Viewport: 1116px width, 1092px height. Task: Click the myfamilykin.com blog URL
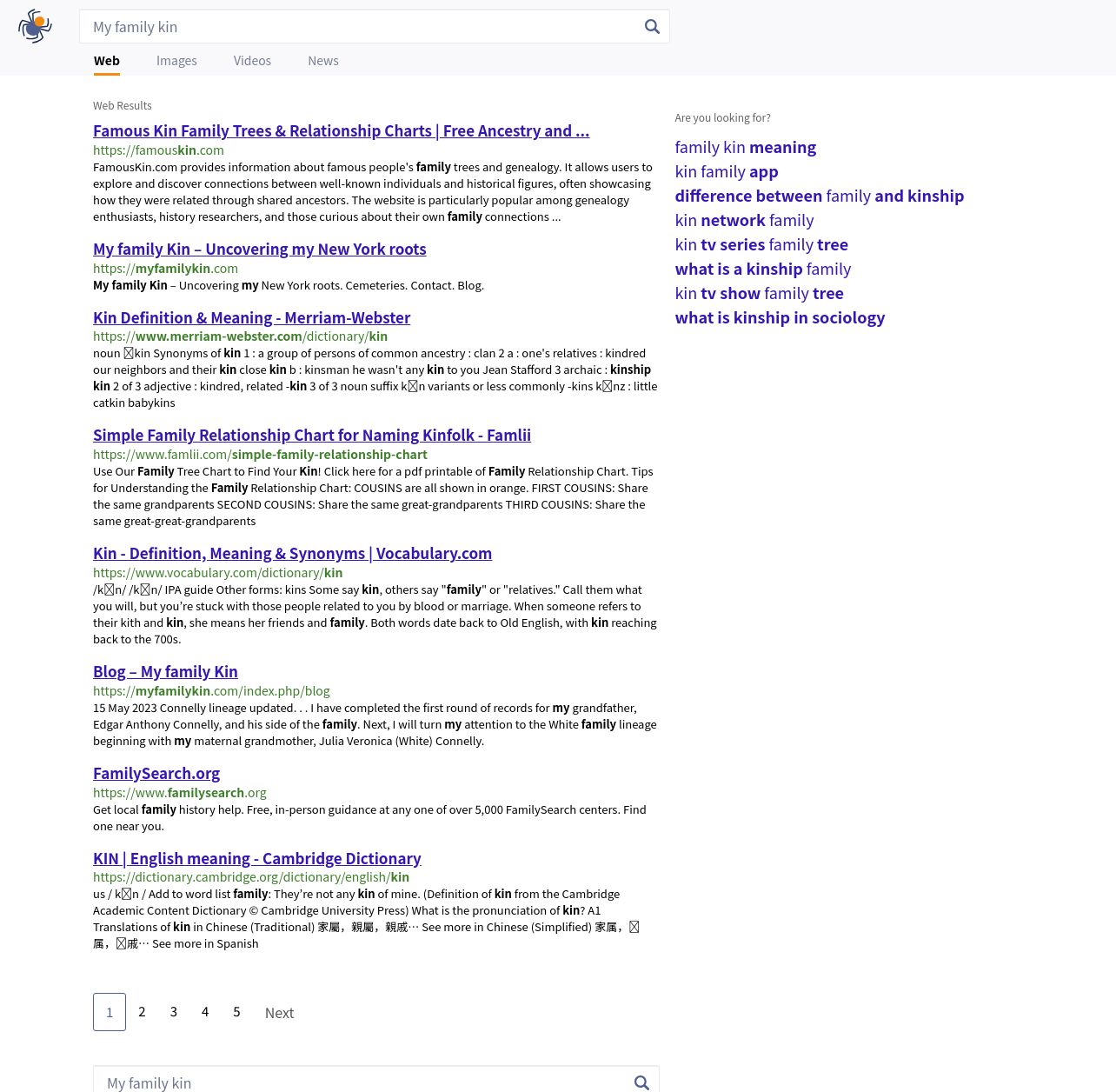click(211, 691)
